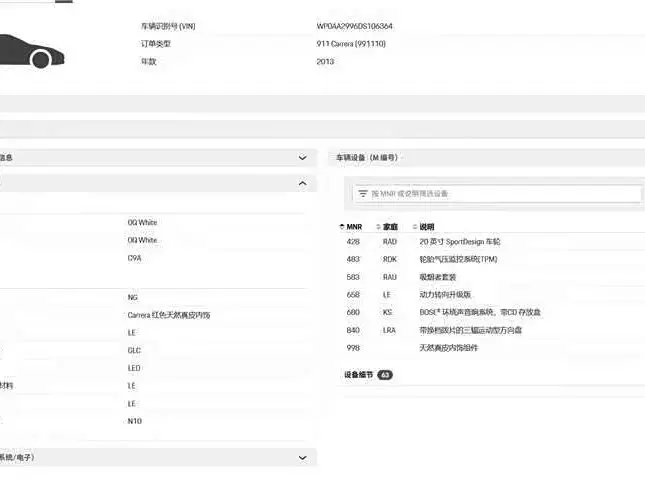Sort table by MNR column

pos(350,227)
